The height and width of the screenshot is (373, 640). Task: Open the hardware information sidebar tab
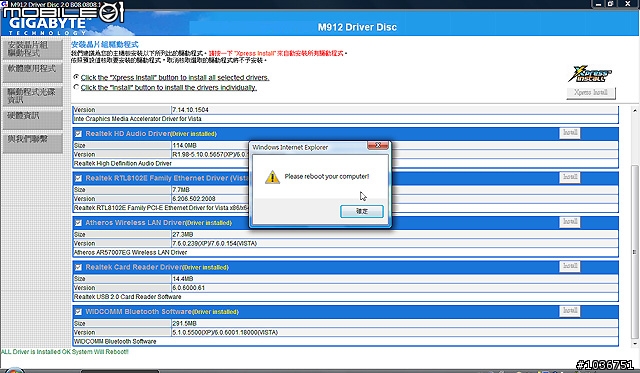click(x=32, y=120)
